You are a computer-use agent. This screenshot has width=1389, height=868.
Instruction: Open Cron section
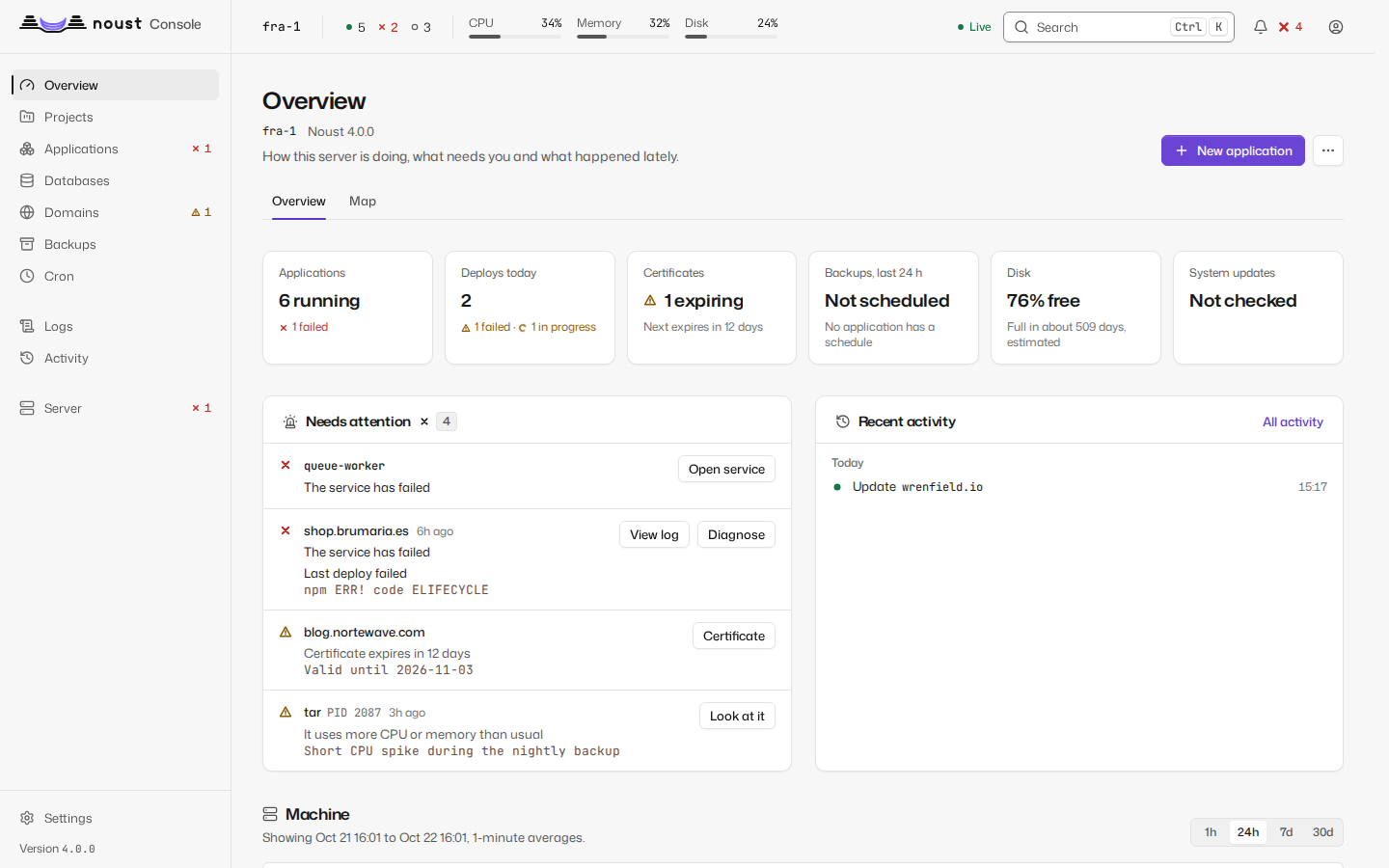point(116,276)
